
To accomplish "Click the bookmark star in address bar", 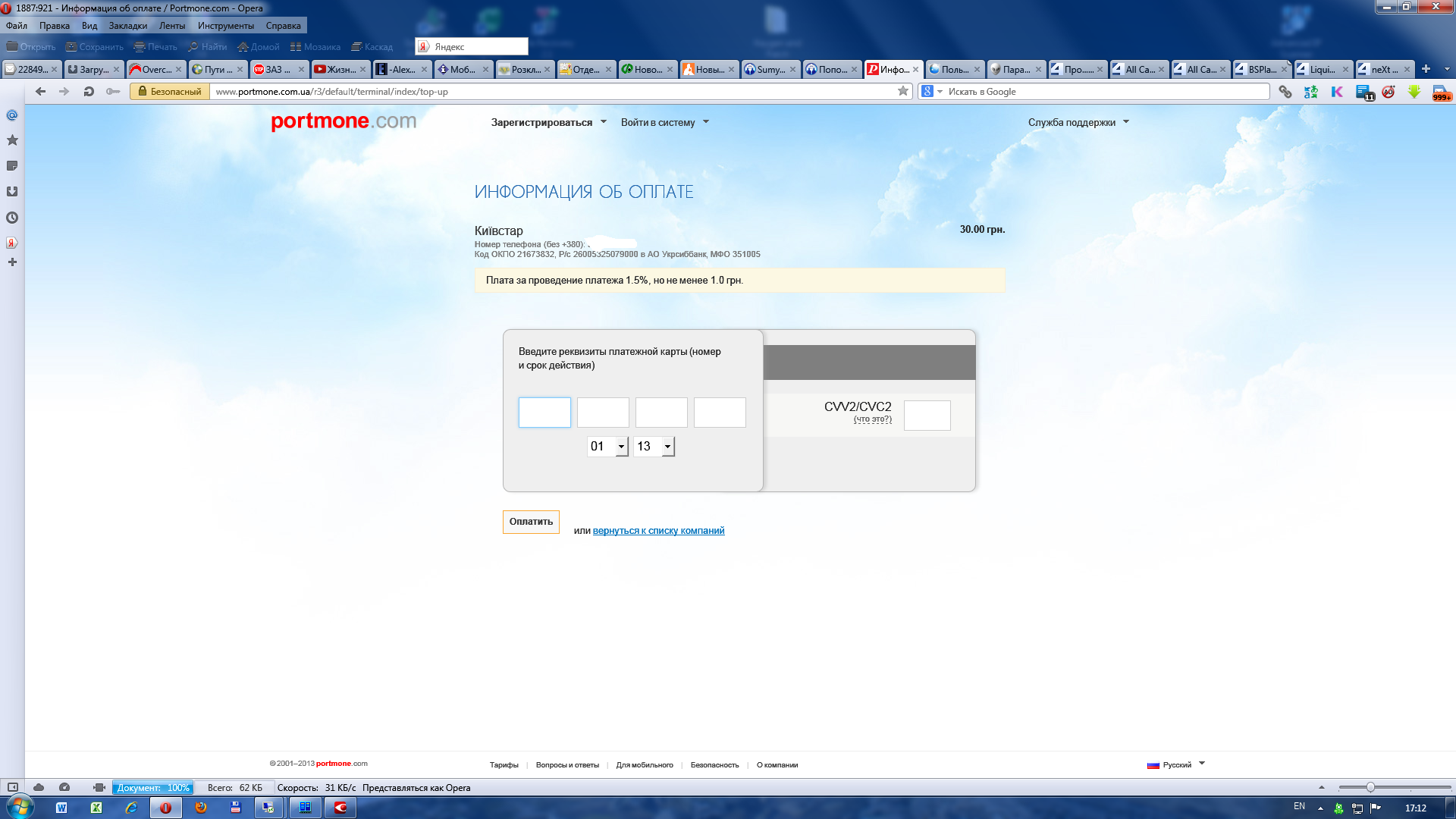I will click(902, 91).
